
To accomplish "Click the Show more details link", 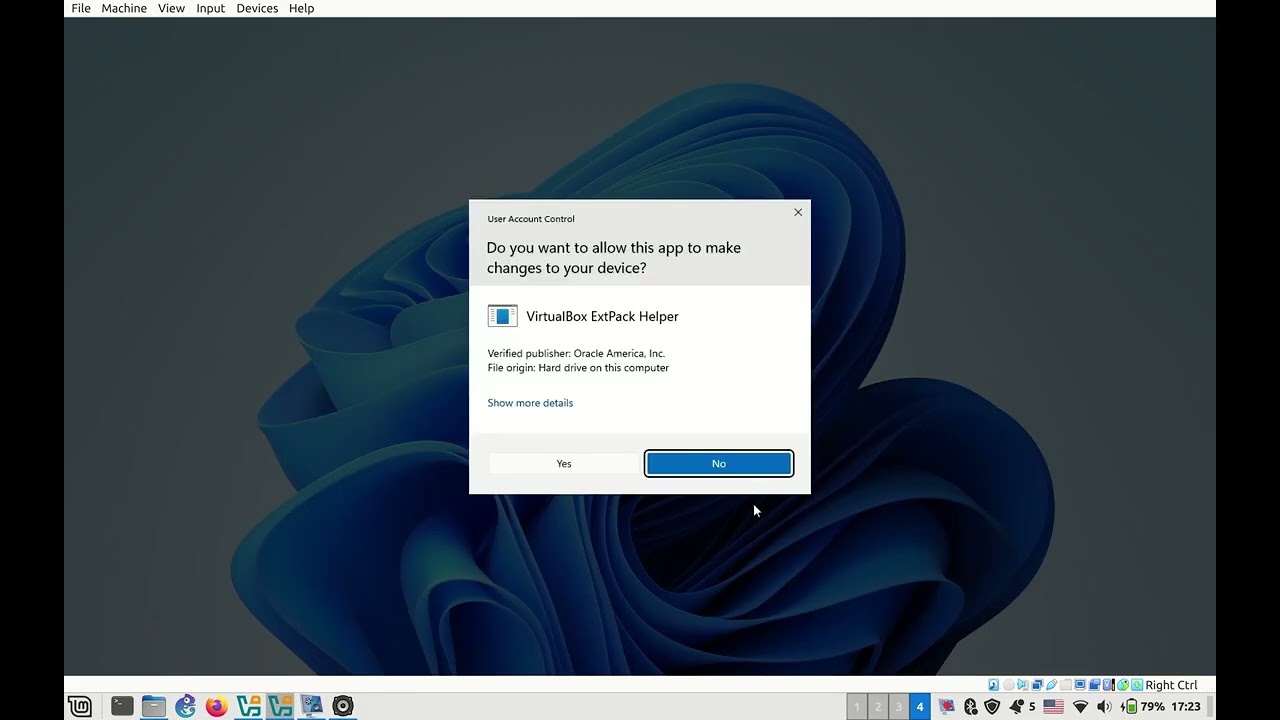I will click(x=530, y=403).
